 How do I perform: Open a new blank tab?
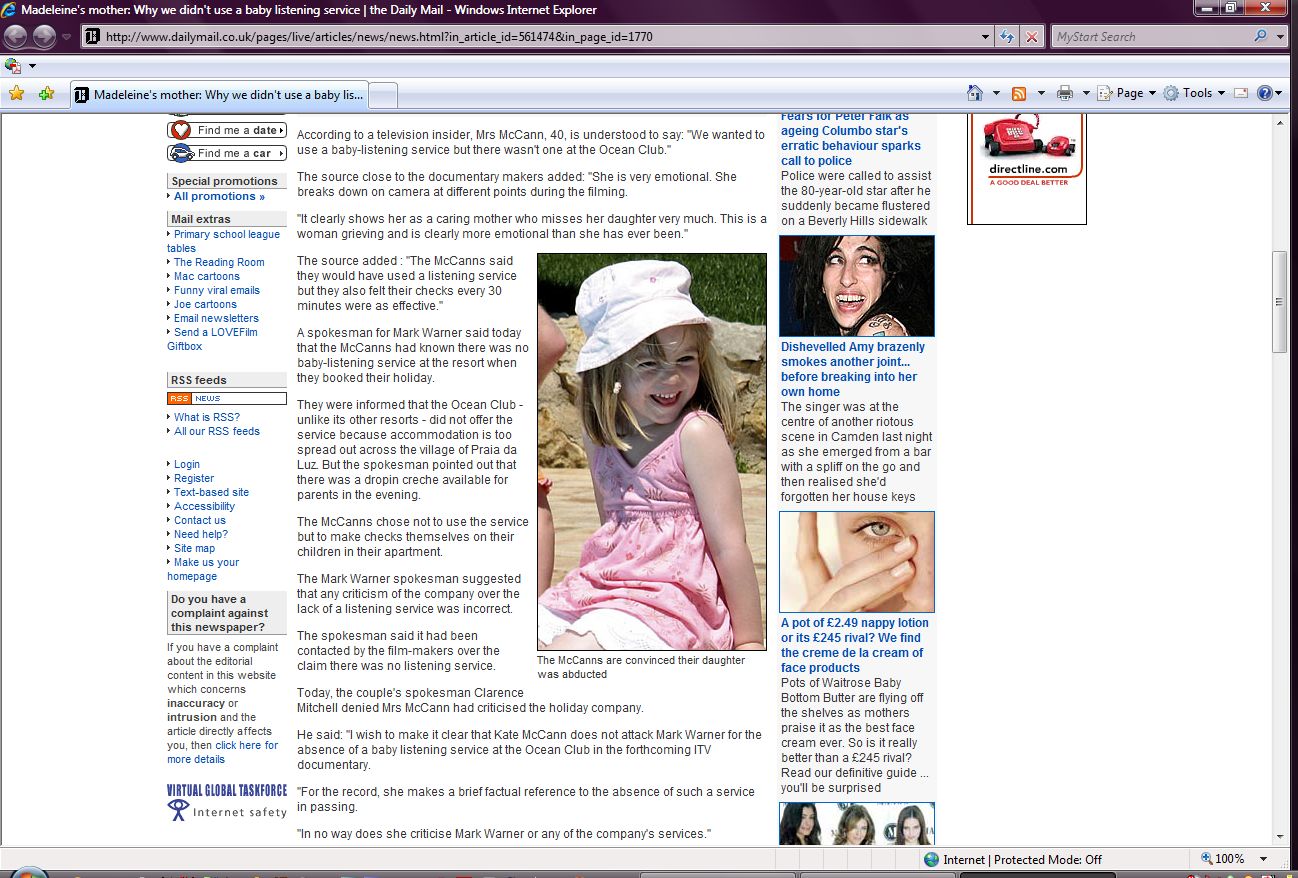pyautogui.click(x=384, y=95)
